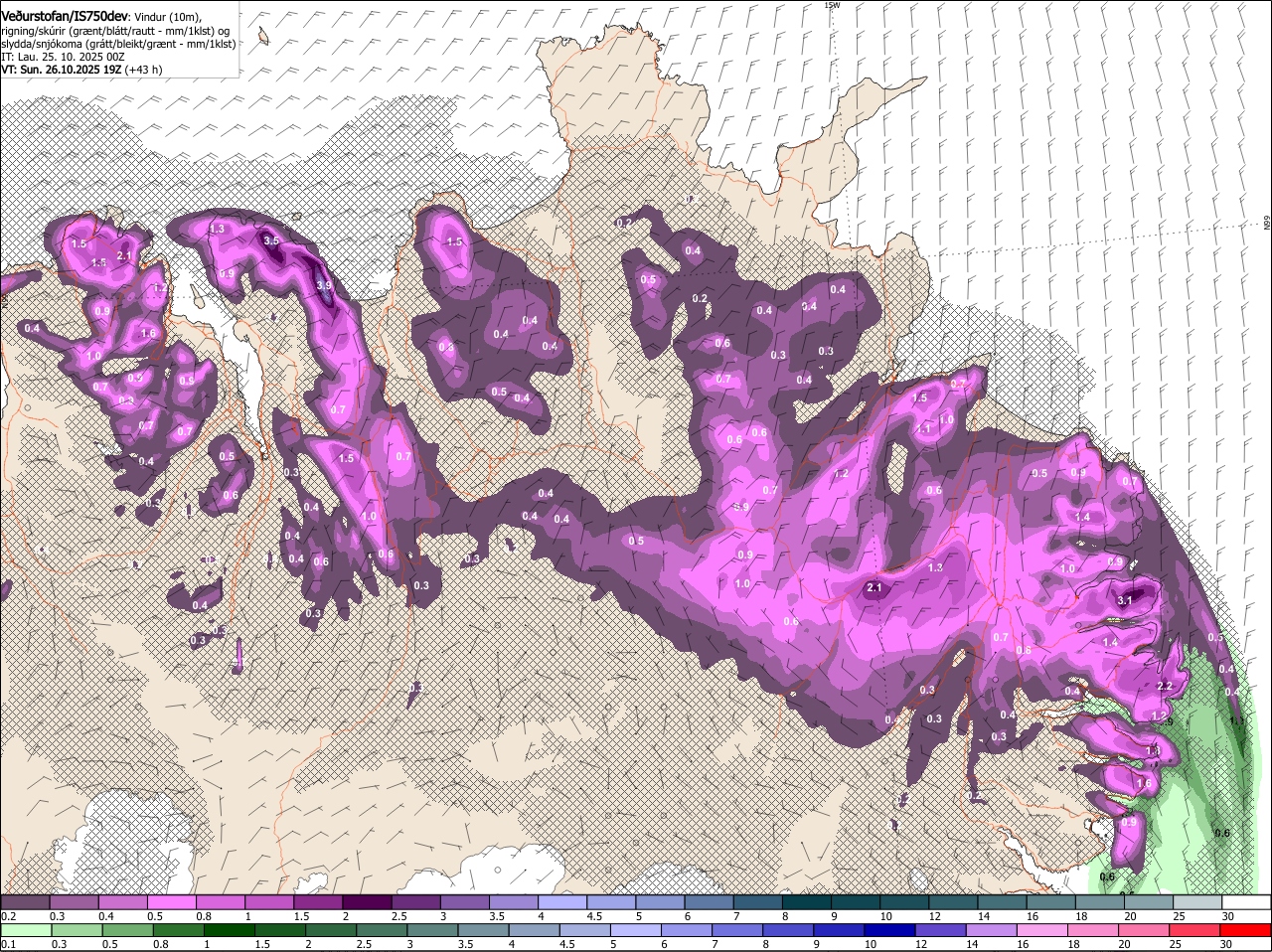Screen dimensions: 1272x952
Task: Click the 3.1 snowfall value on the map
Action: 1125,600
